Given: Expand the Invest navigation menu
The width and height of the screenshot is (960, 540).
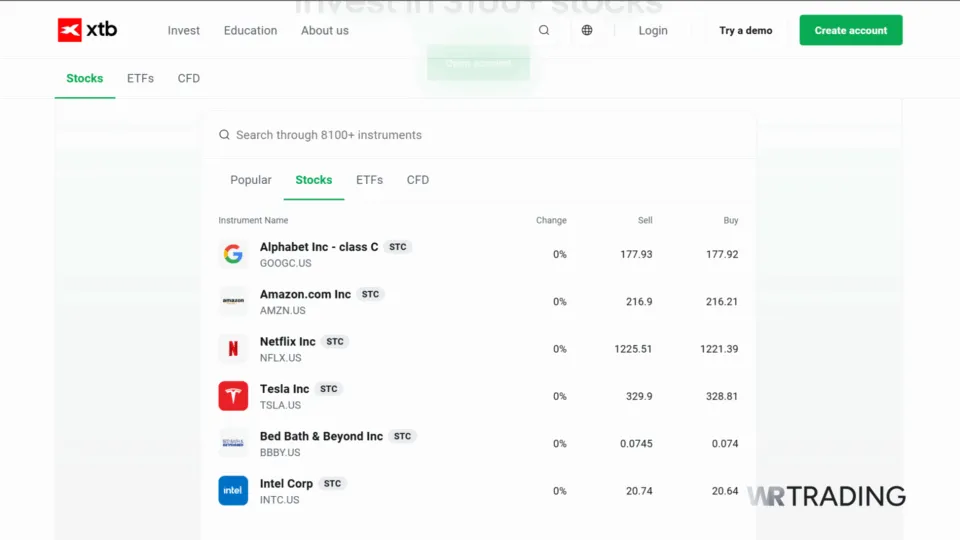Looking at the screenshot, I should (184, 30).
